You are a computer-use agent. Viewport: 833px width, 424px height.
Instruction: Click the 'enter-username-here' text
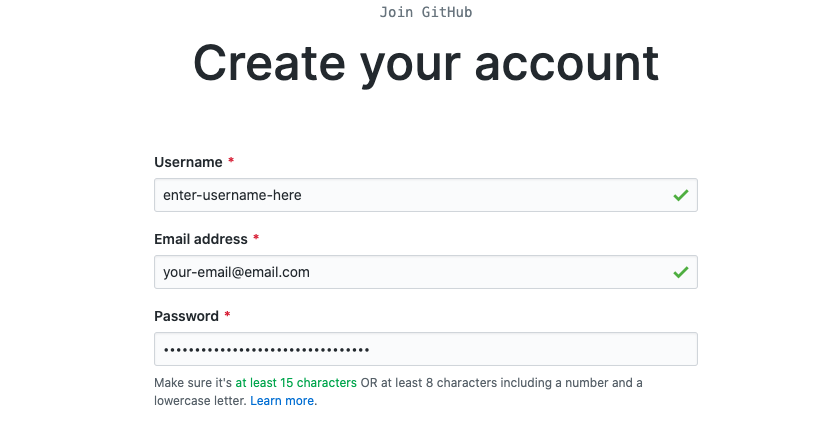(x=232, y=196)
